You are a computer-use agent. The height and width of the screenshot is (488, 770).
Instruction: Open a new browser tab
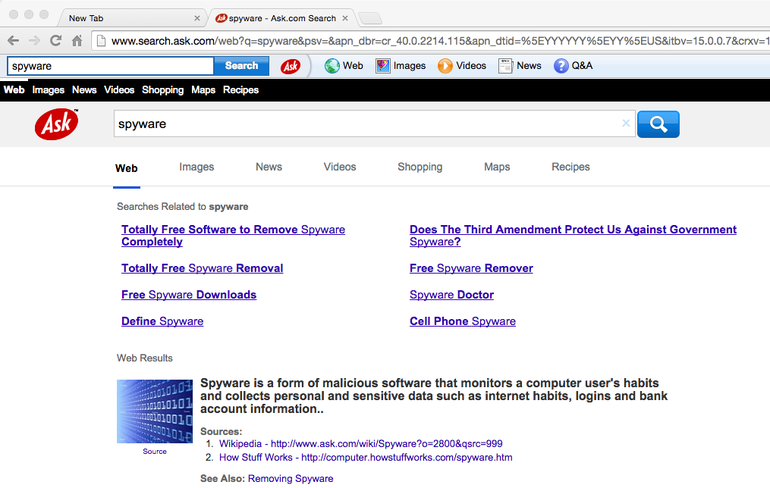[371, 18]
